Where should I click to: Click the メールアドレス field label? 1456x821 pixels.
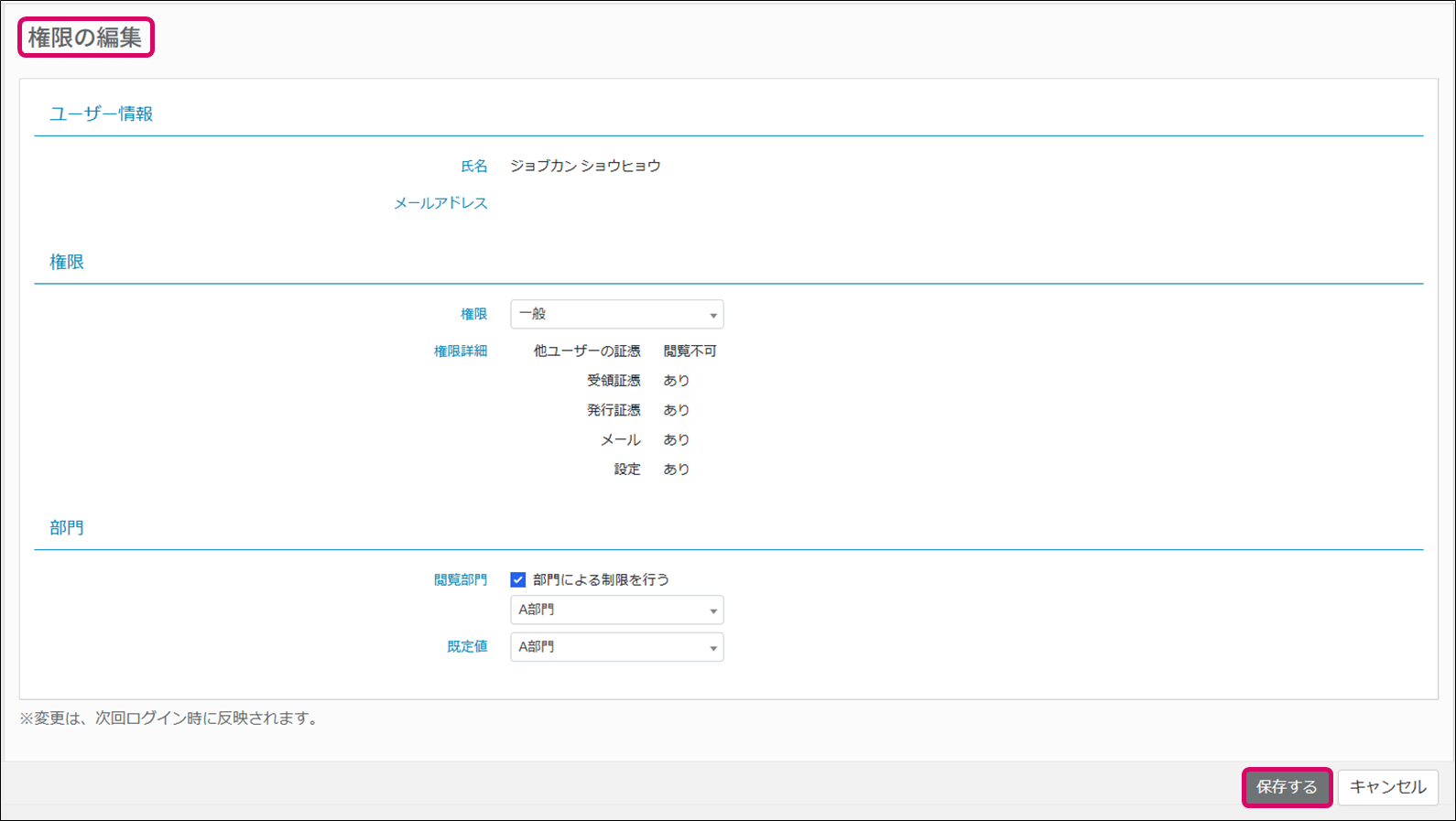coord(440,203)
